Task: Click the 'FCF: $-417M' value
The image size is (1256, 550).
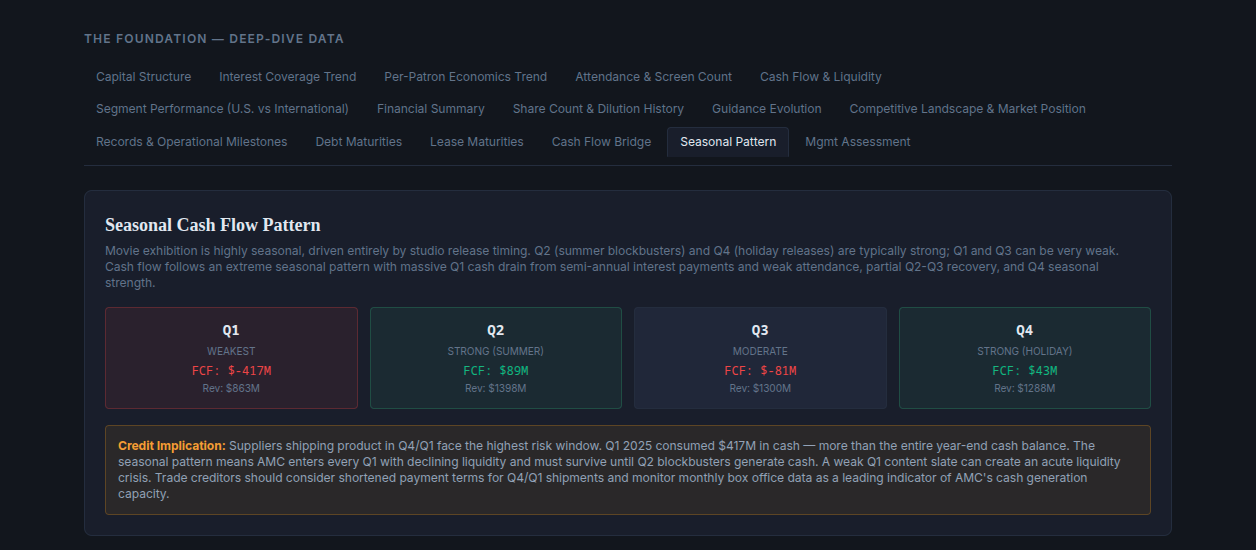Action: tap(231, 370)
